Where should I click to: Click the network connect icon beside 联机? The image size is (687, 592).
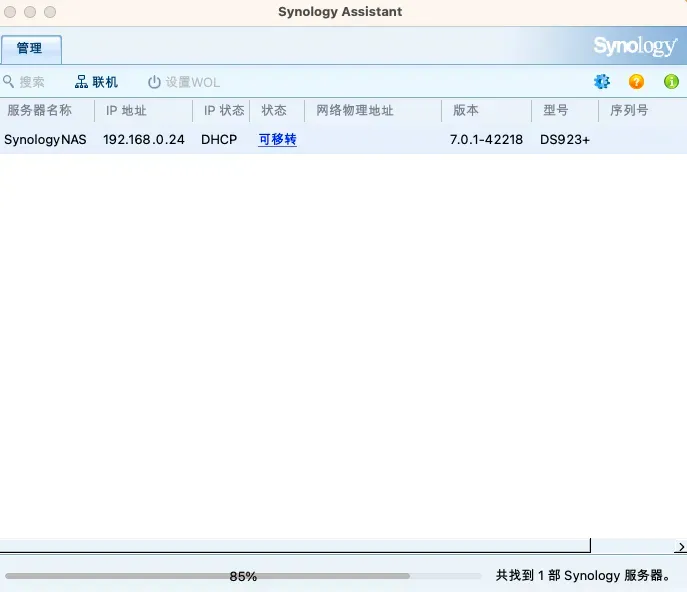(81, 82)
